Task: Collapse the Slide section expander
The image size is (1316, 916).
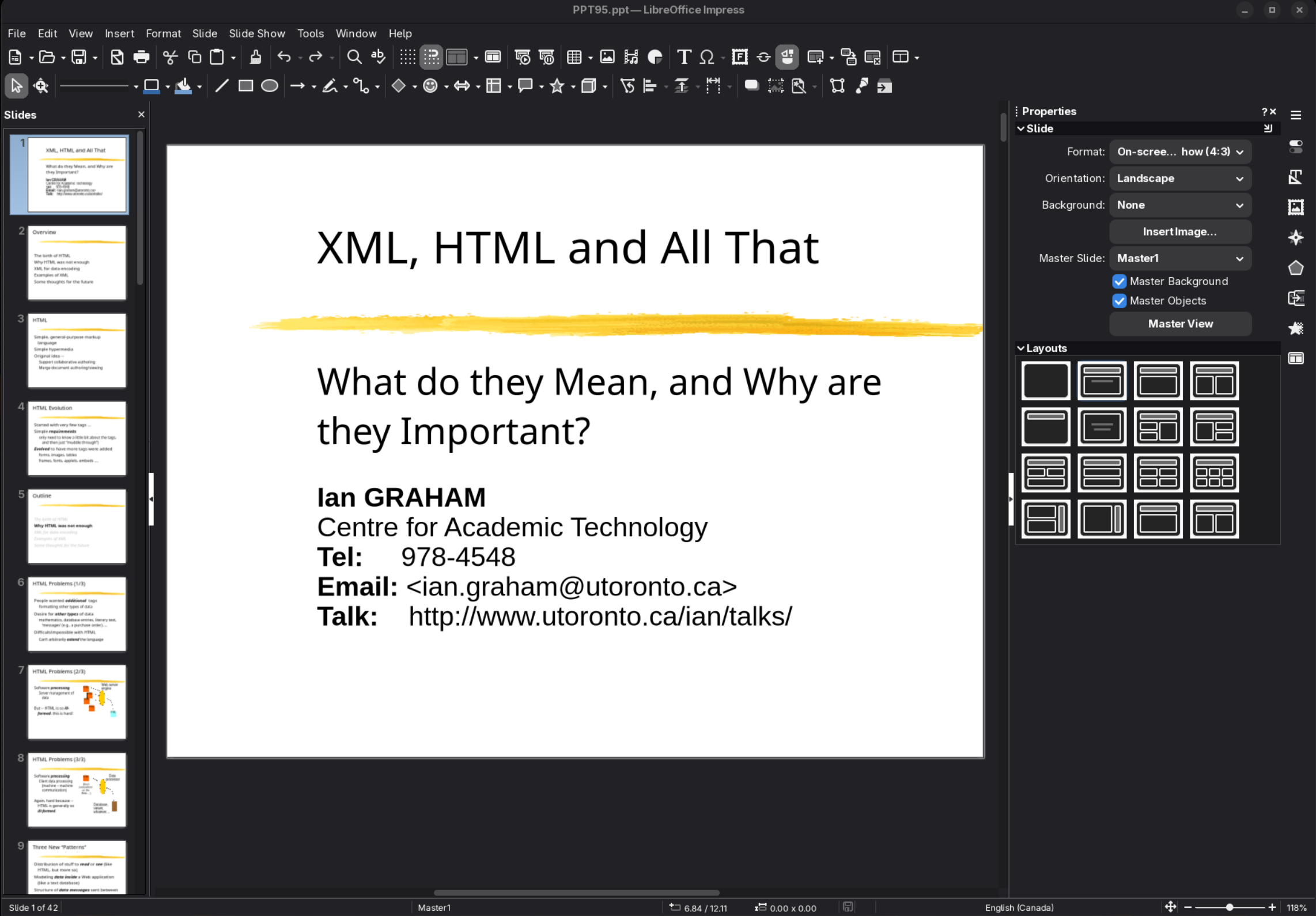Action: tap(1021, 129)
